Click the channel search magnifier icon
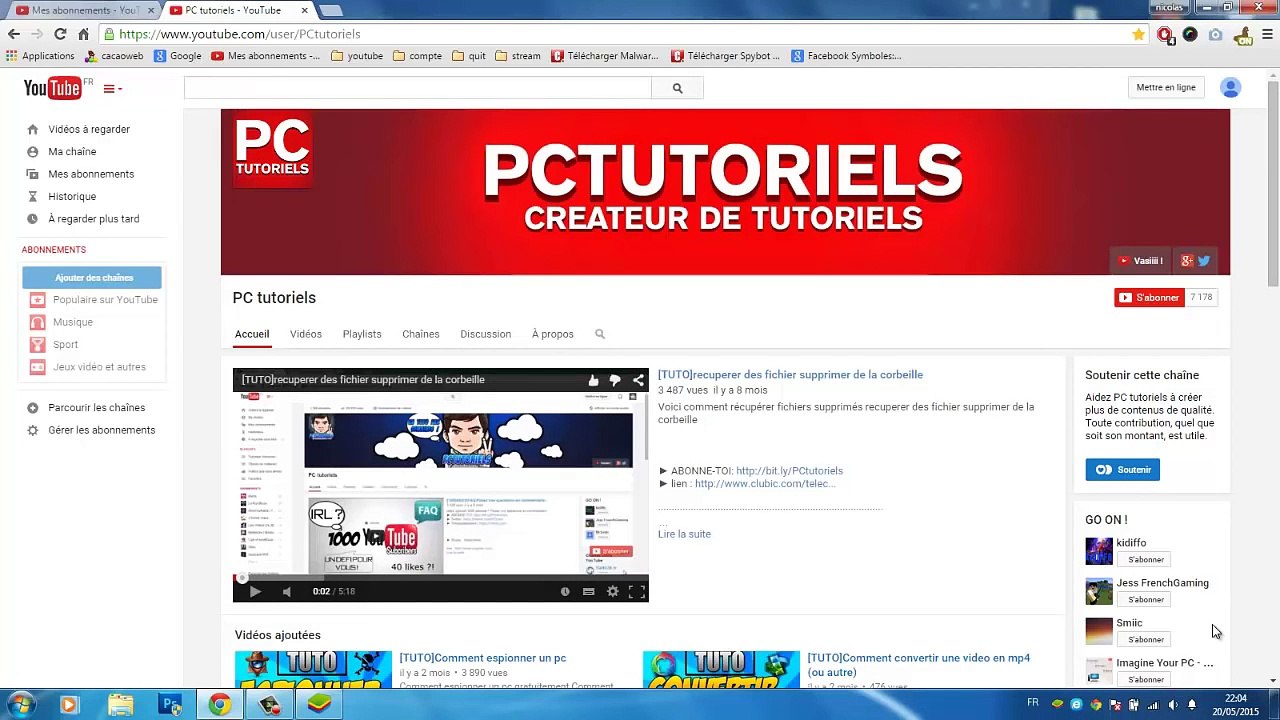This screenshot has width=1280, height=720. (600, 334)
